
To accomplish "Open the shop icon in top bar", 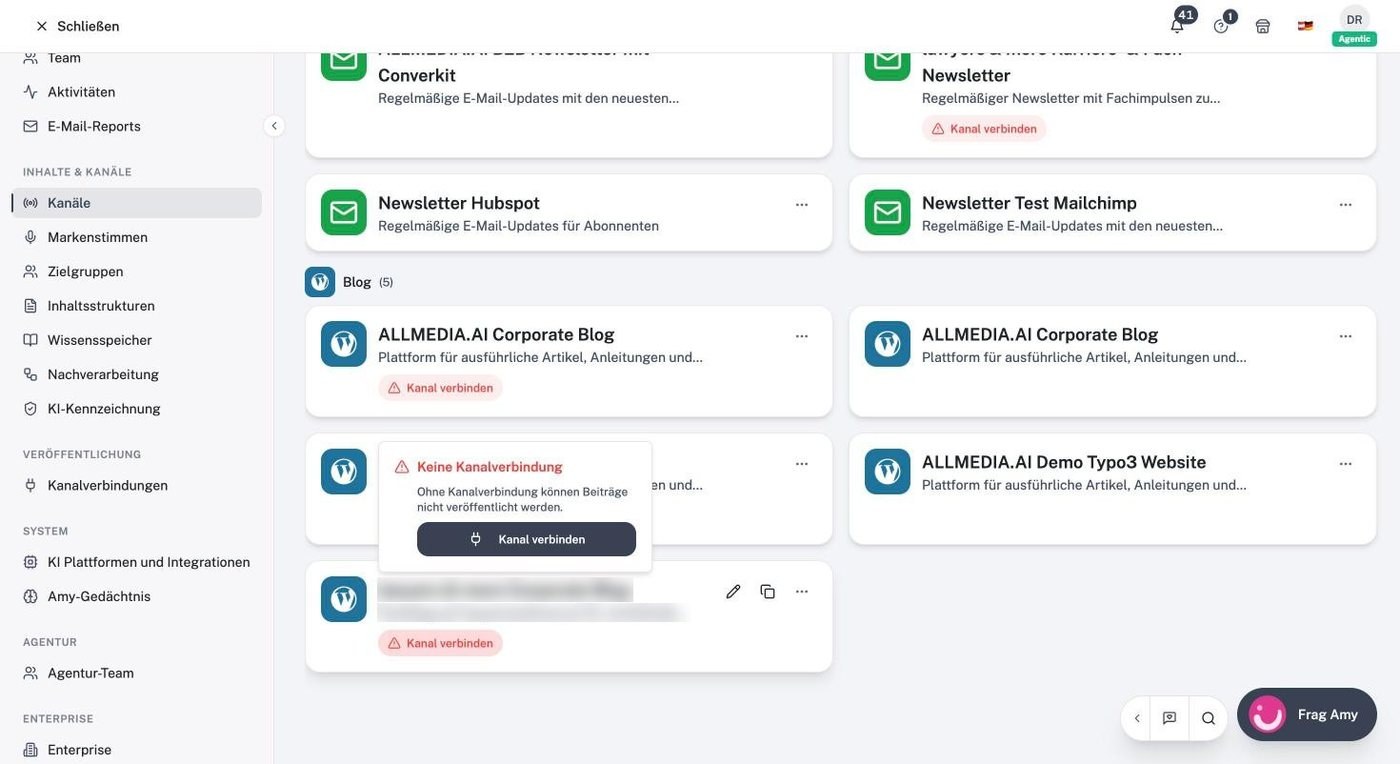I will (x=1263, y=26).
